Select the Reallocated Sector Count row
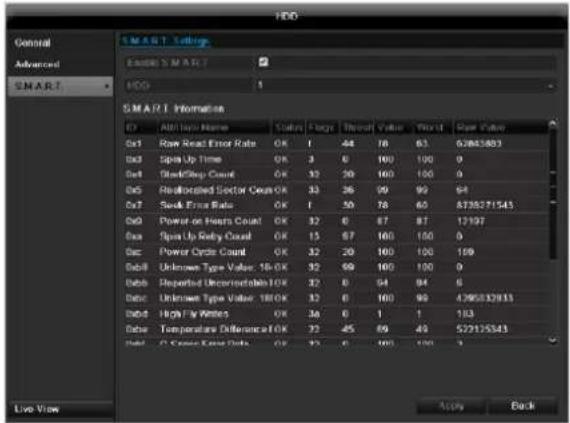This screenshot has width=570, height=423. click(x=336, y=190)
